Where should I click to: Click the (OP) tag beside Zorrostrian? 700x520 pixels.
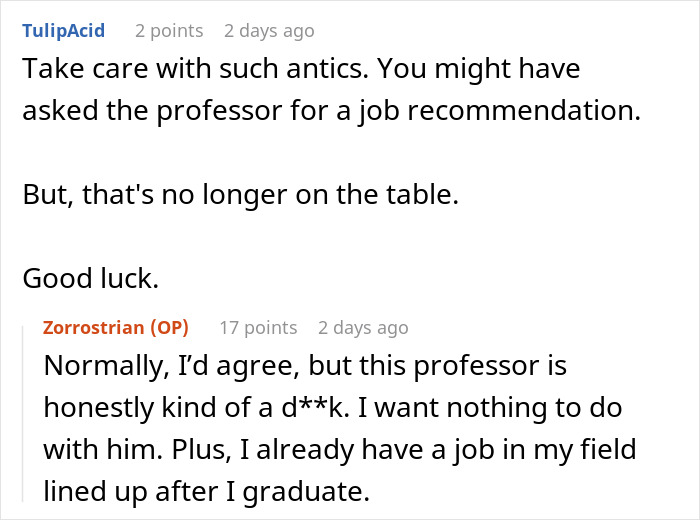(169, 328)
